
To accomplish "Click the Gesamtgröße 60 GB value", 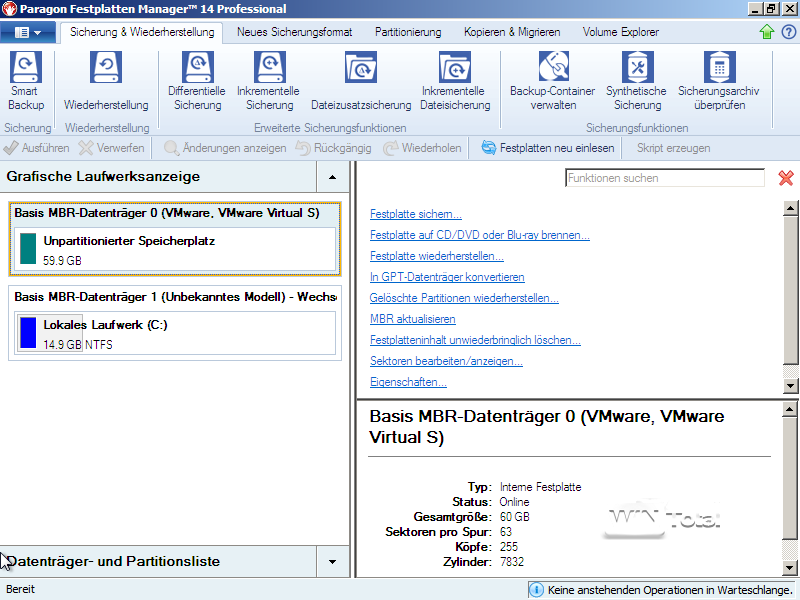I will pos(514,517).
